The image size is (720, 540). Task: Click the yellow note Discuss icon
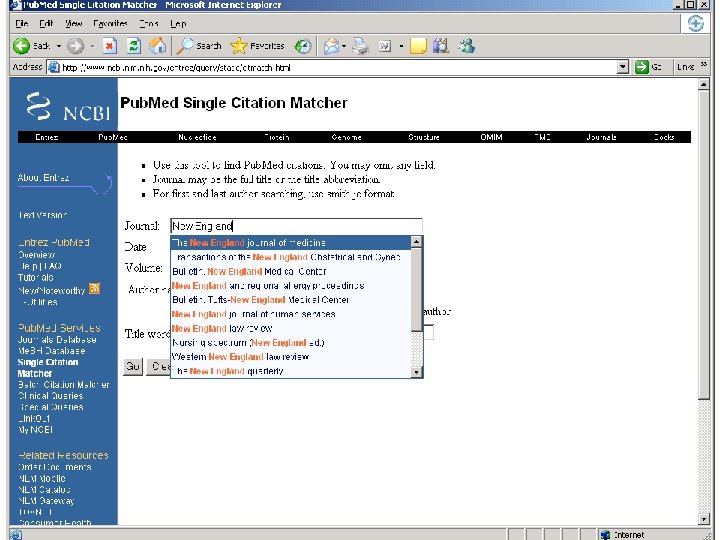click(418, 46)
